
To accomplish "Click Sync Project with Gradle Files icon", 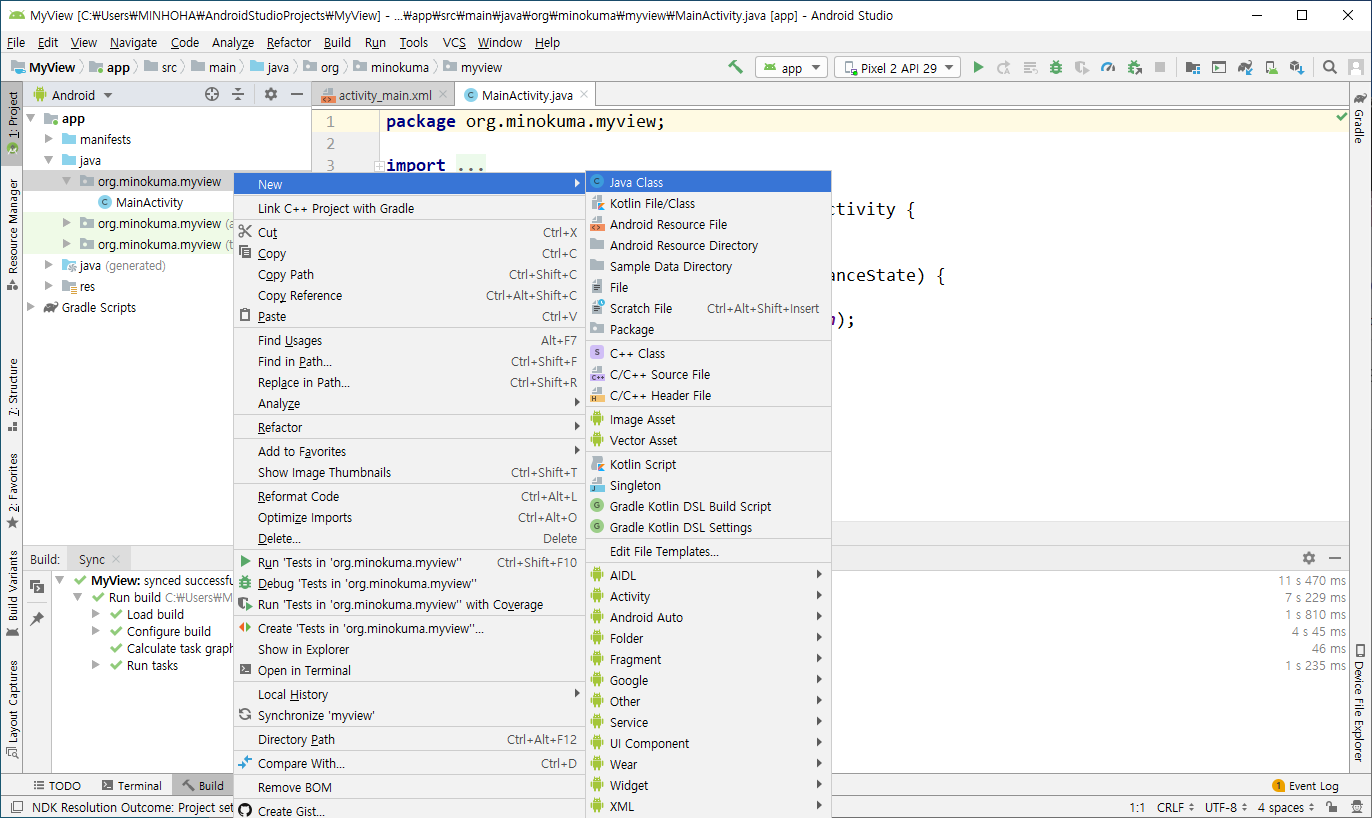I will coord(1245,67).
